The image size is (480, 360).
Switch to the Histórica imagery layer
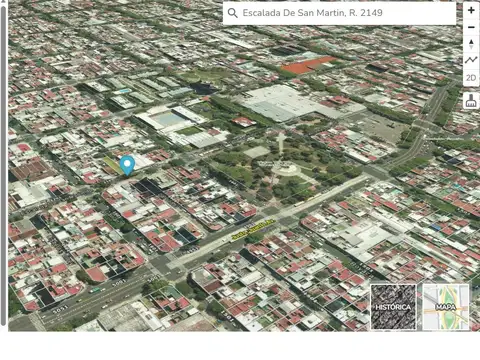tap(393, 307)
